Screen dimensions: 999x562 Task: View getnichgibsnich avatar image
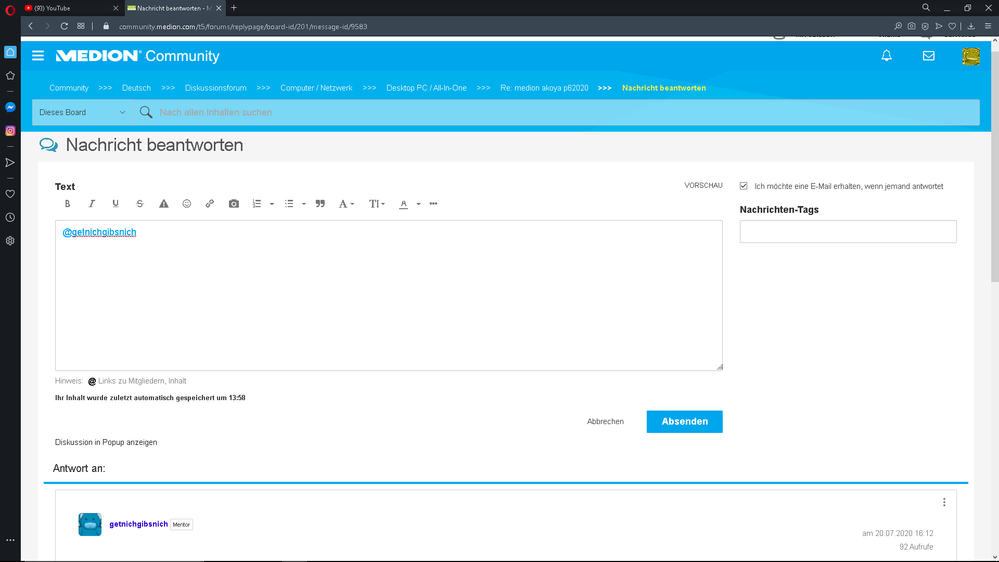point(90,524)
